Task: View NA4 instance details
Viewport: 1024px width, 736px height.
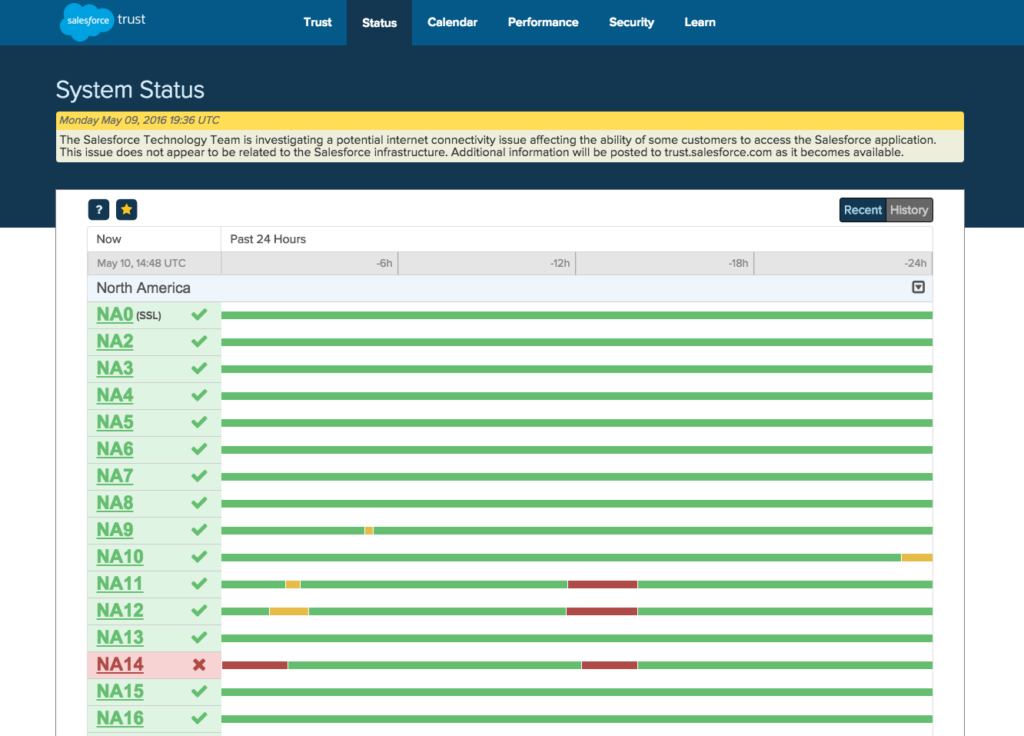Action: click(115, 395)
